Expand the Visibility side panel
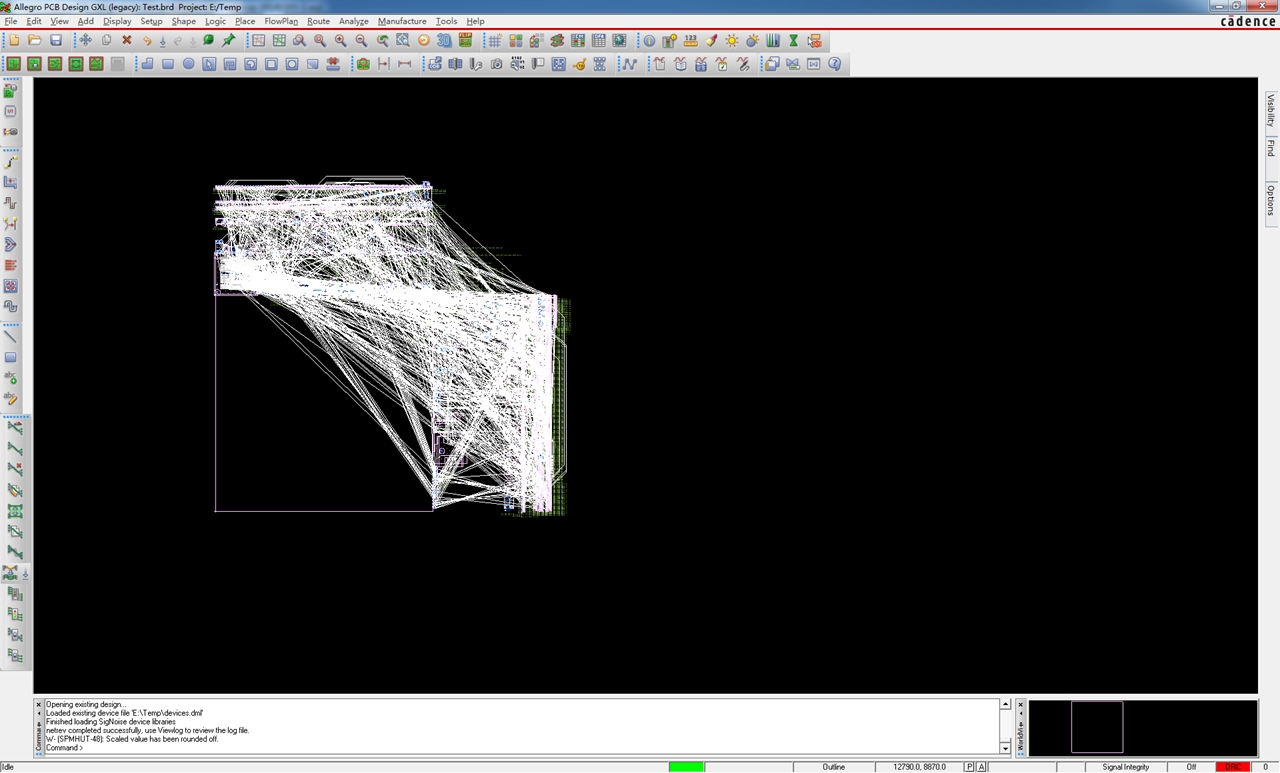This screenshot has height=773, width=1280. [1271, 110]
